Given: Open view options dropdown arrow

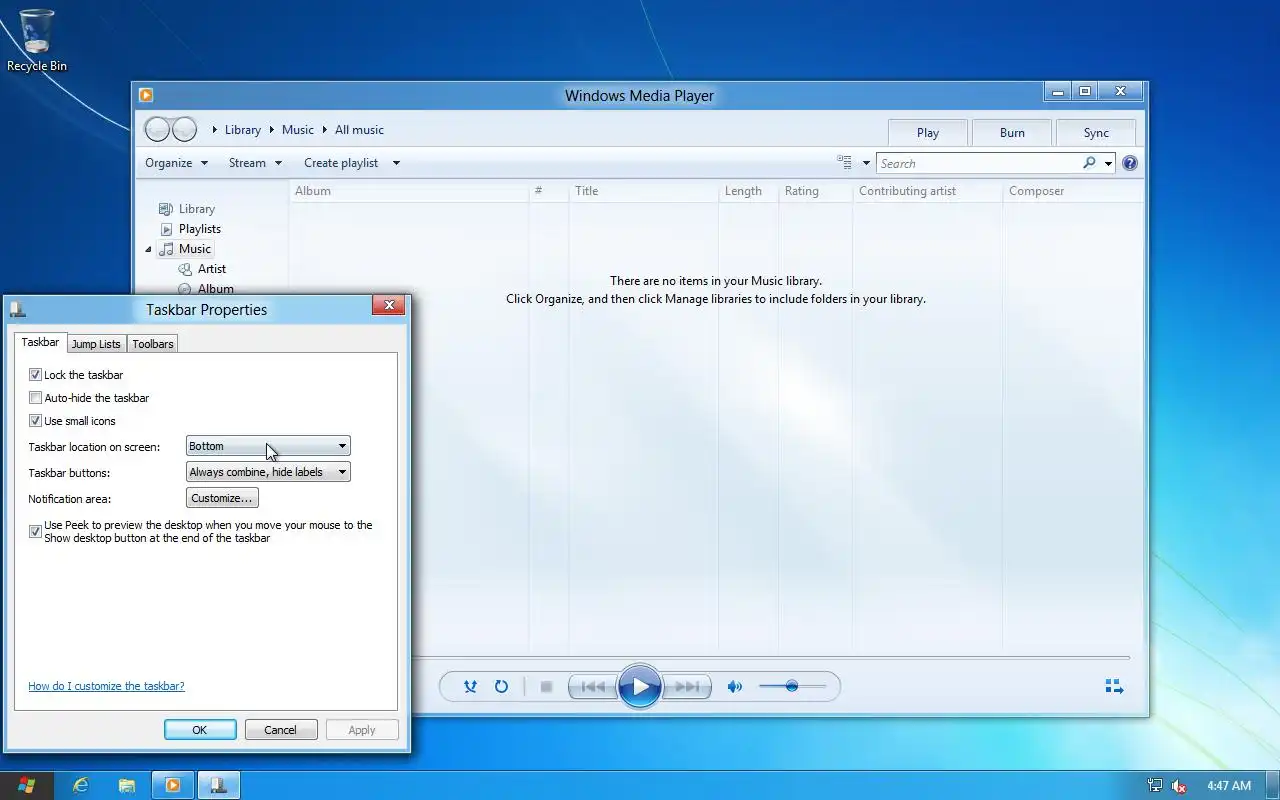Looking at the screenshot, I should [866, 163].
